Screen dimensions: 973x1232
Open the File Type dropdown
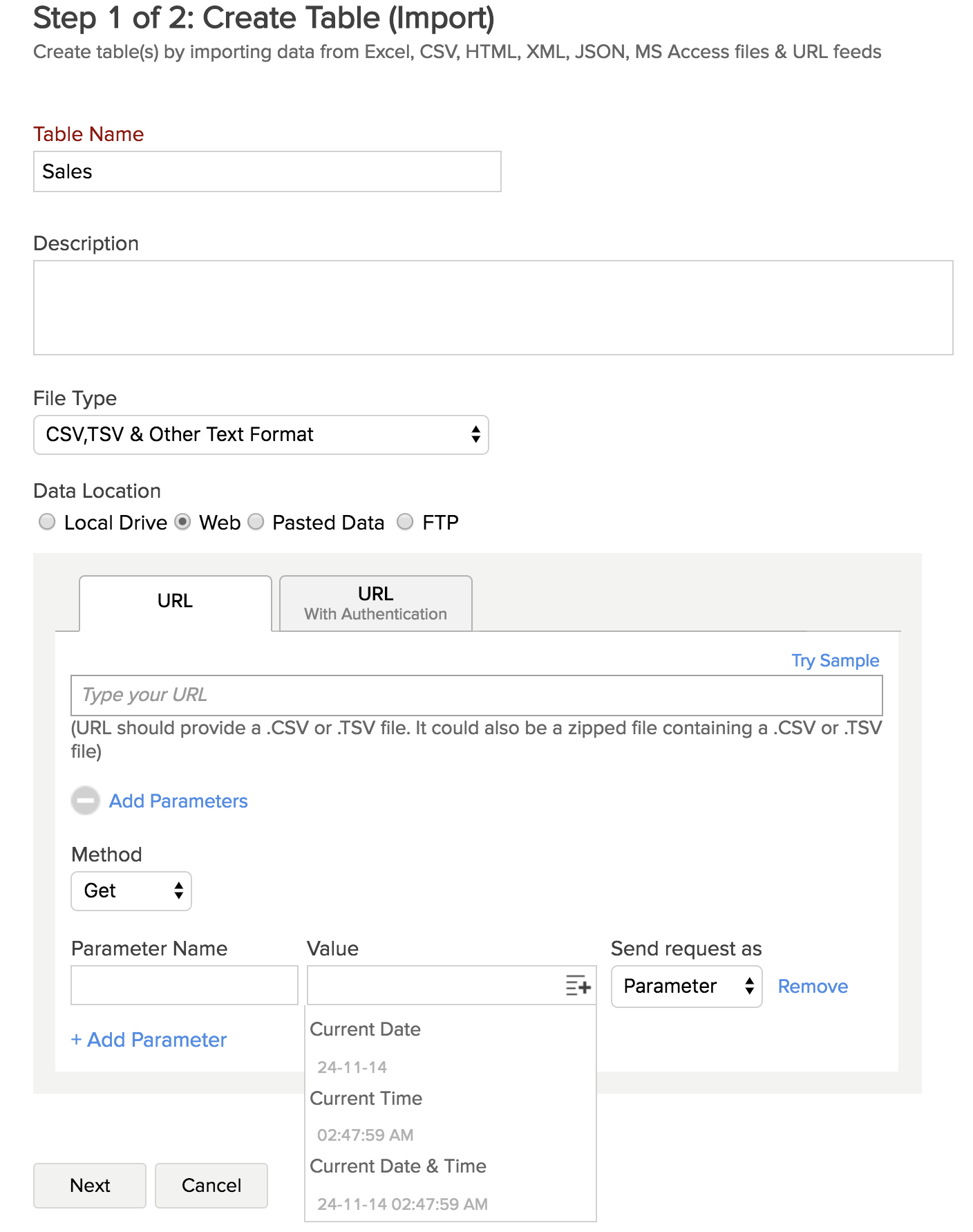(261, 435)
